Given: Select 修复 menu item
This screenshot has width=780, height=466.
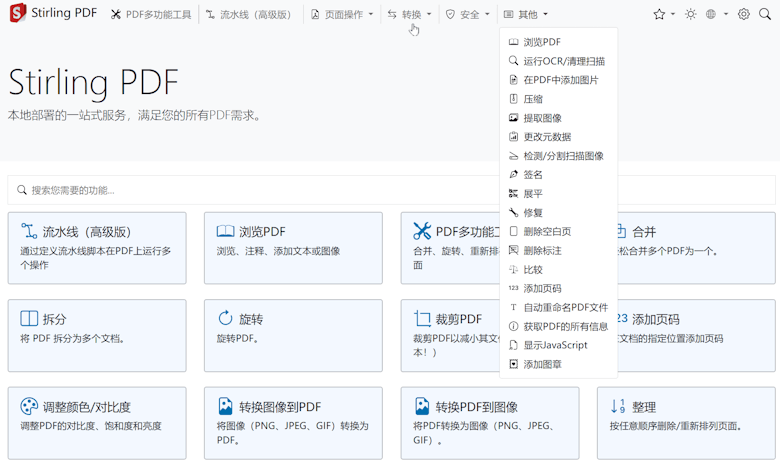Looking at the screenshot, I should pyautogui.click(x=559, y=213).
